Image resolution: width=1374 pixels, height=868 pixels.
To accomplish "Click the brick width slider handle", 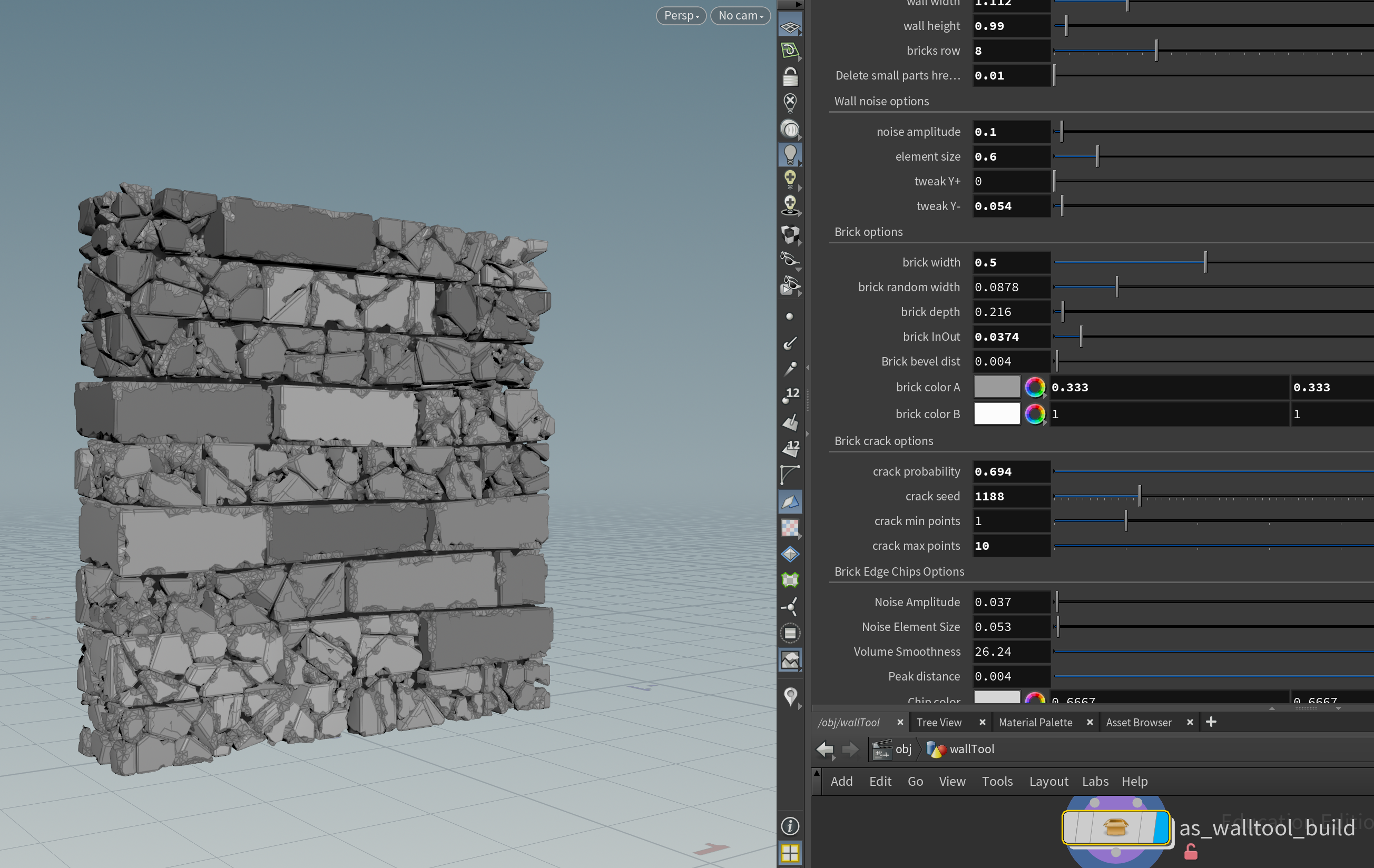I will [1205, 262].
